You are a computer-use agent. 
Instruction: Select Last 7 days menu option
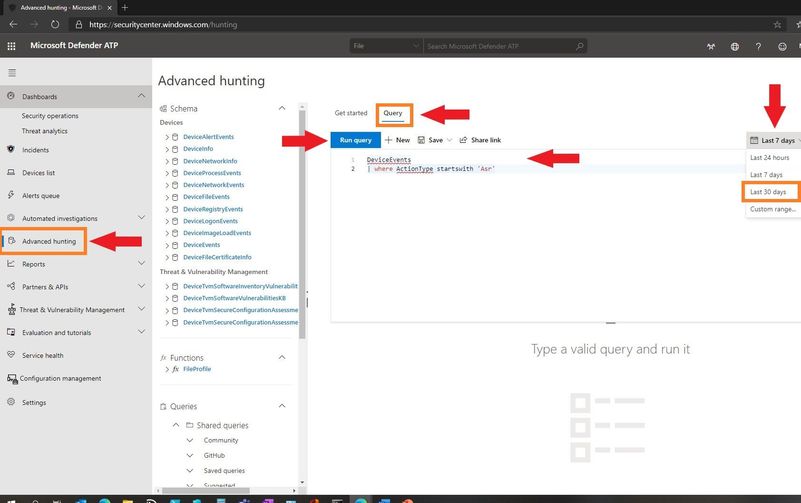(766, 175)
